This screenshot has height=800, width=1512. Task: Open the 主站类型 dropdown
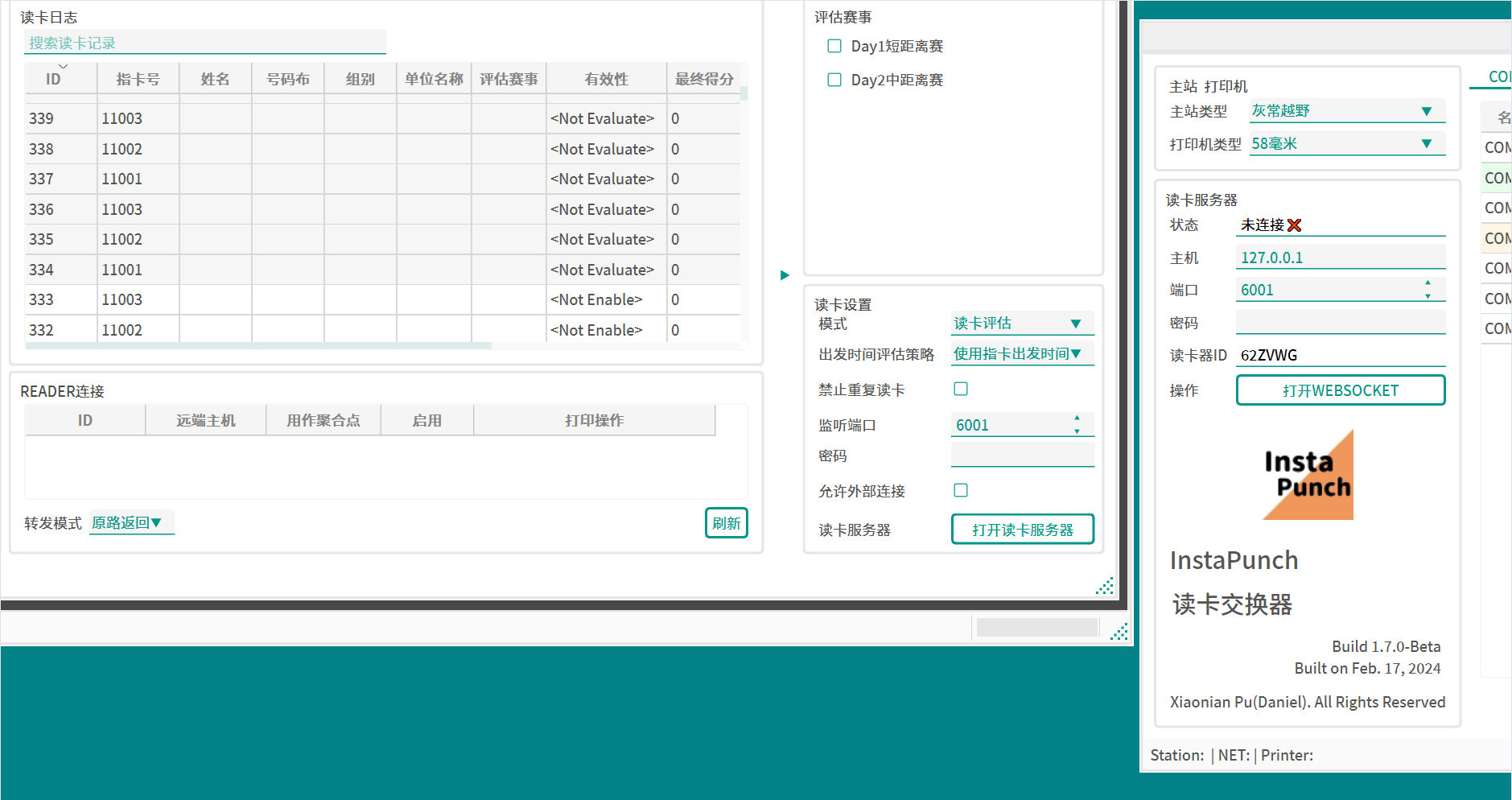1347,111
